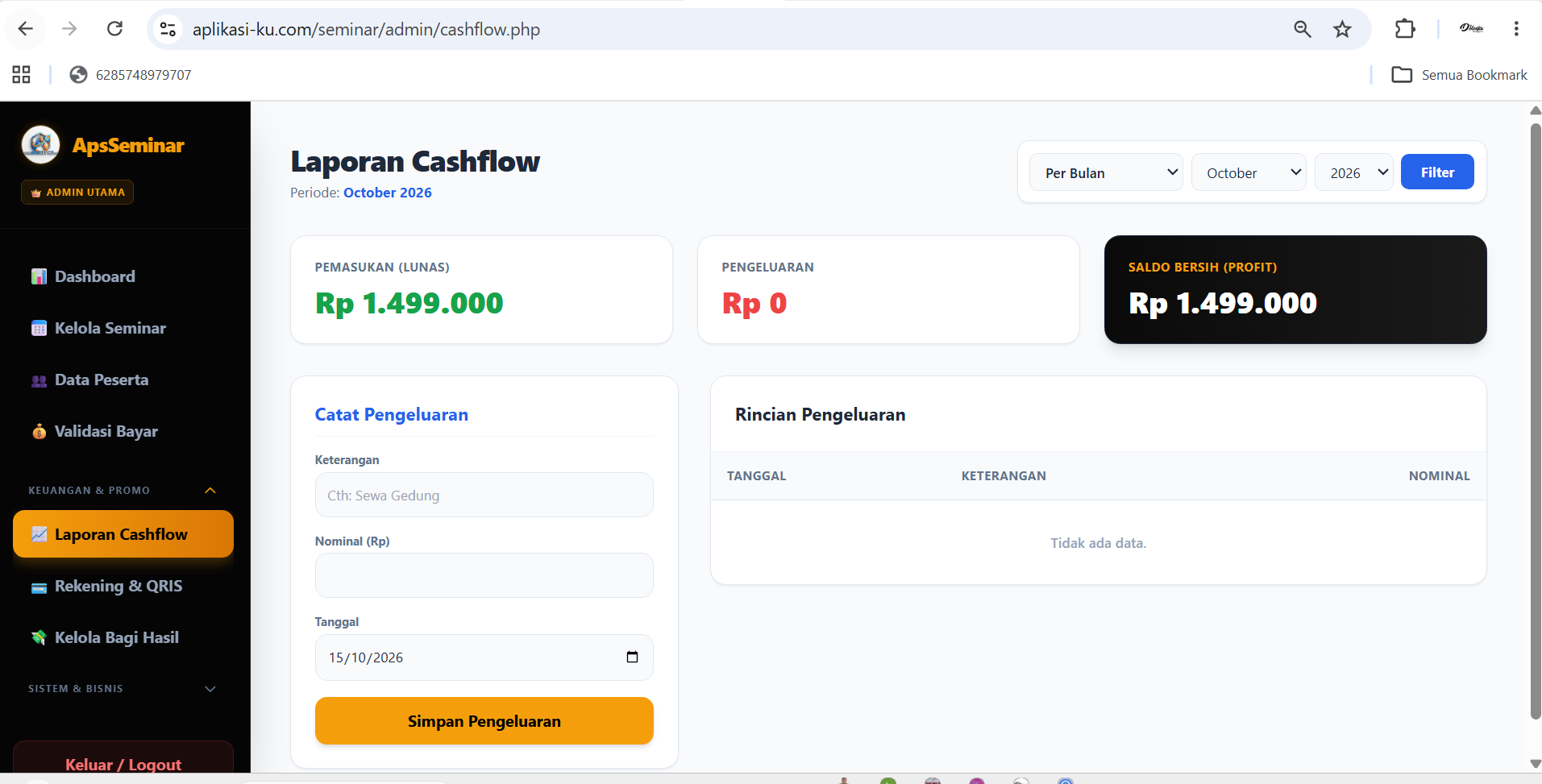Open the October month dropdown
Viewport: 1542px width, 784px height.
click(1249, 172)
